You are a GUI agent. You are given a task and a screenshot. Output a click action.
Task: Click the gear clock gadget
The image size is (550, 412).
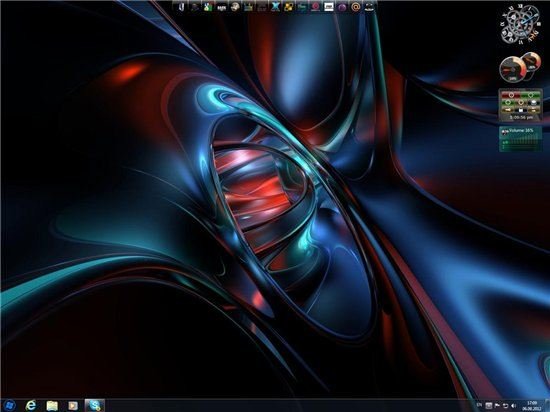click(520, 25)
